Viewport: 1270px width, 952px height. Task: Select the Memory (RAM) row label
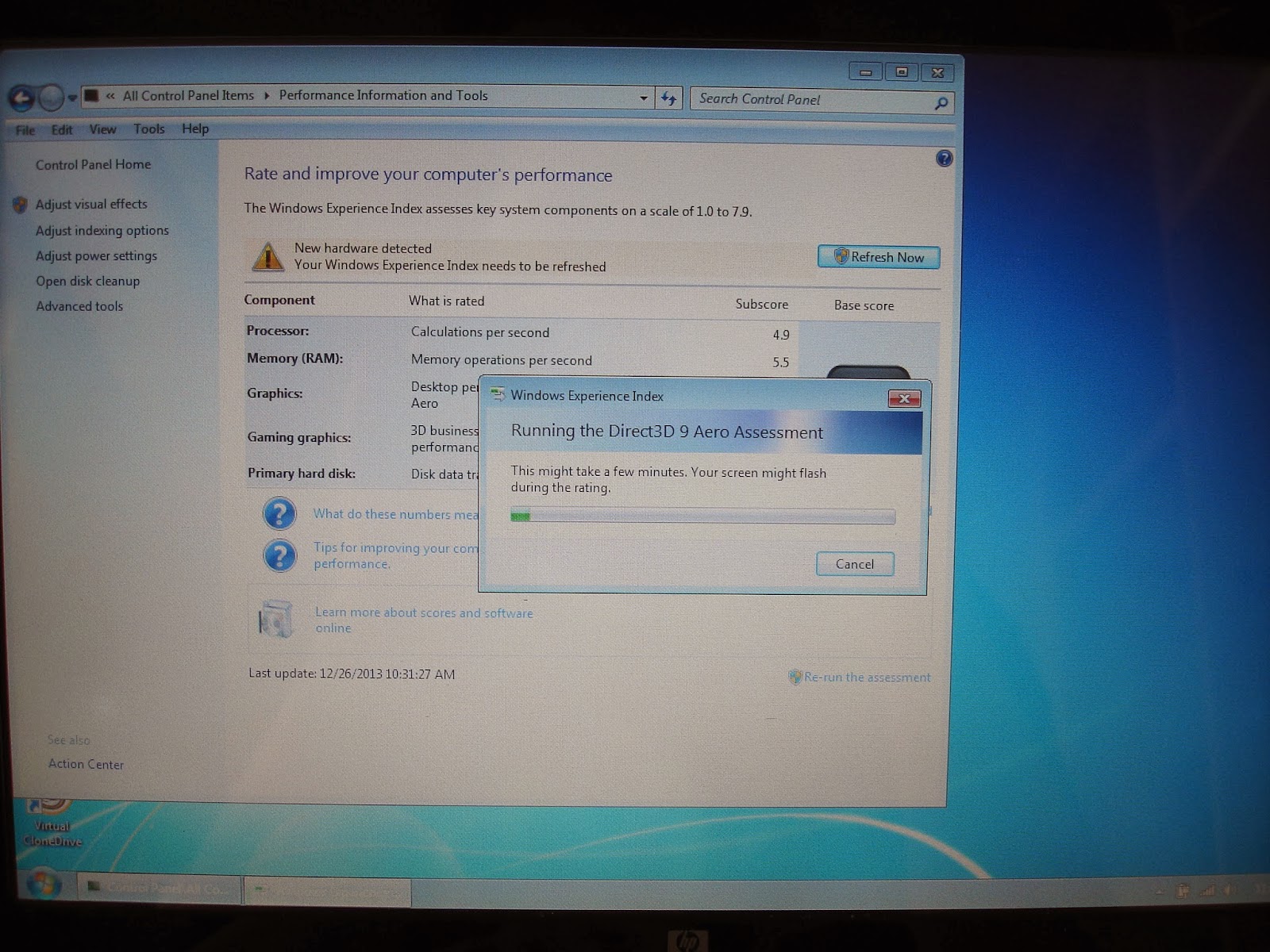294,359
